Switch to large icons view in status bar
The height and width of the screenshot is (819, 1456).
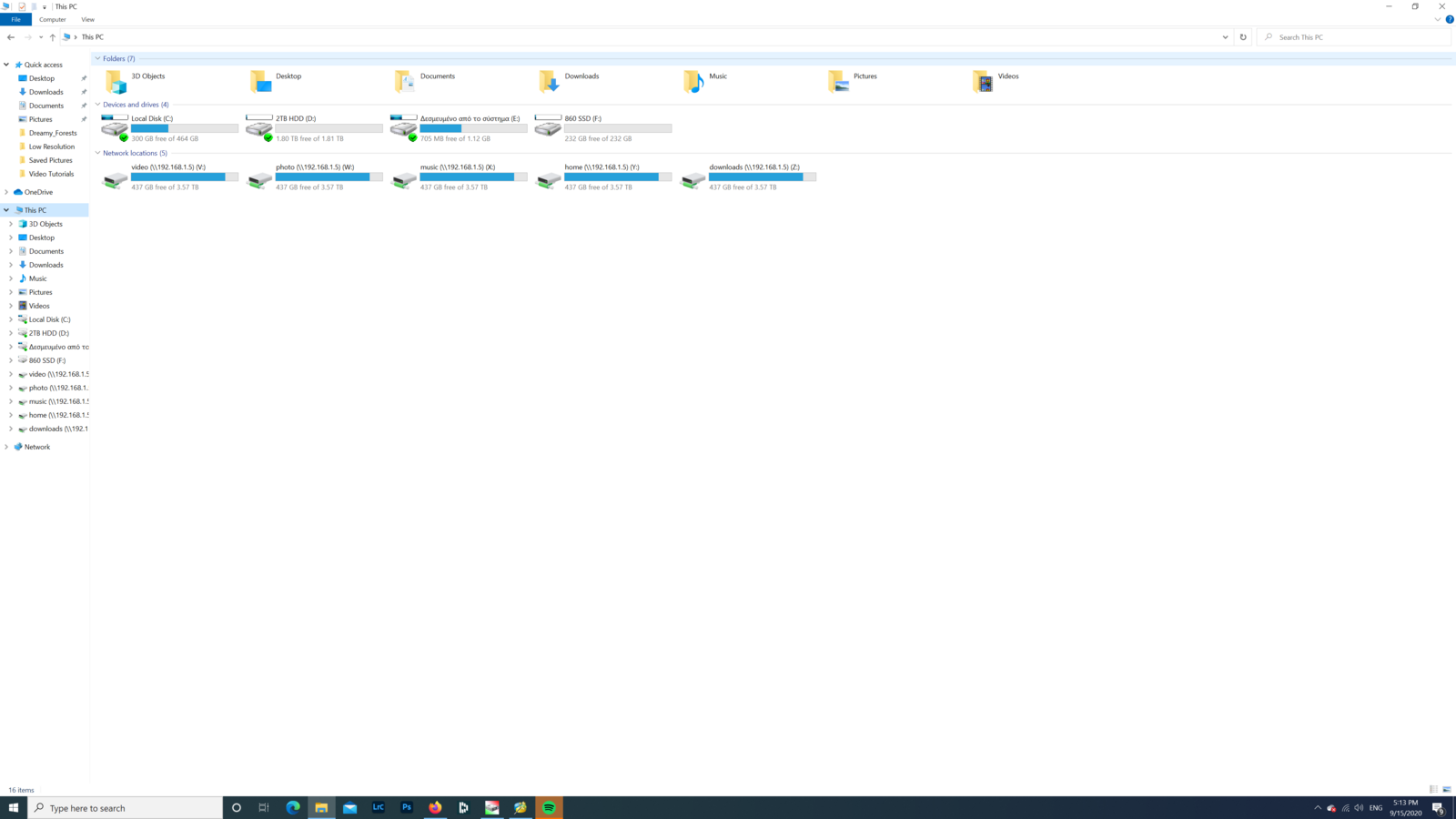tap(1447, 790)
